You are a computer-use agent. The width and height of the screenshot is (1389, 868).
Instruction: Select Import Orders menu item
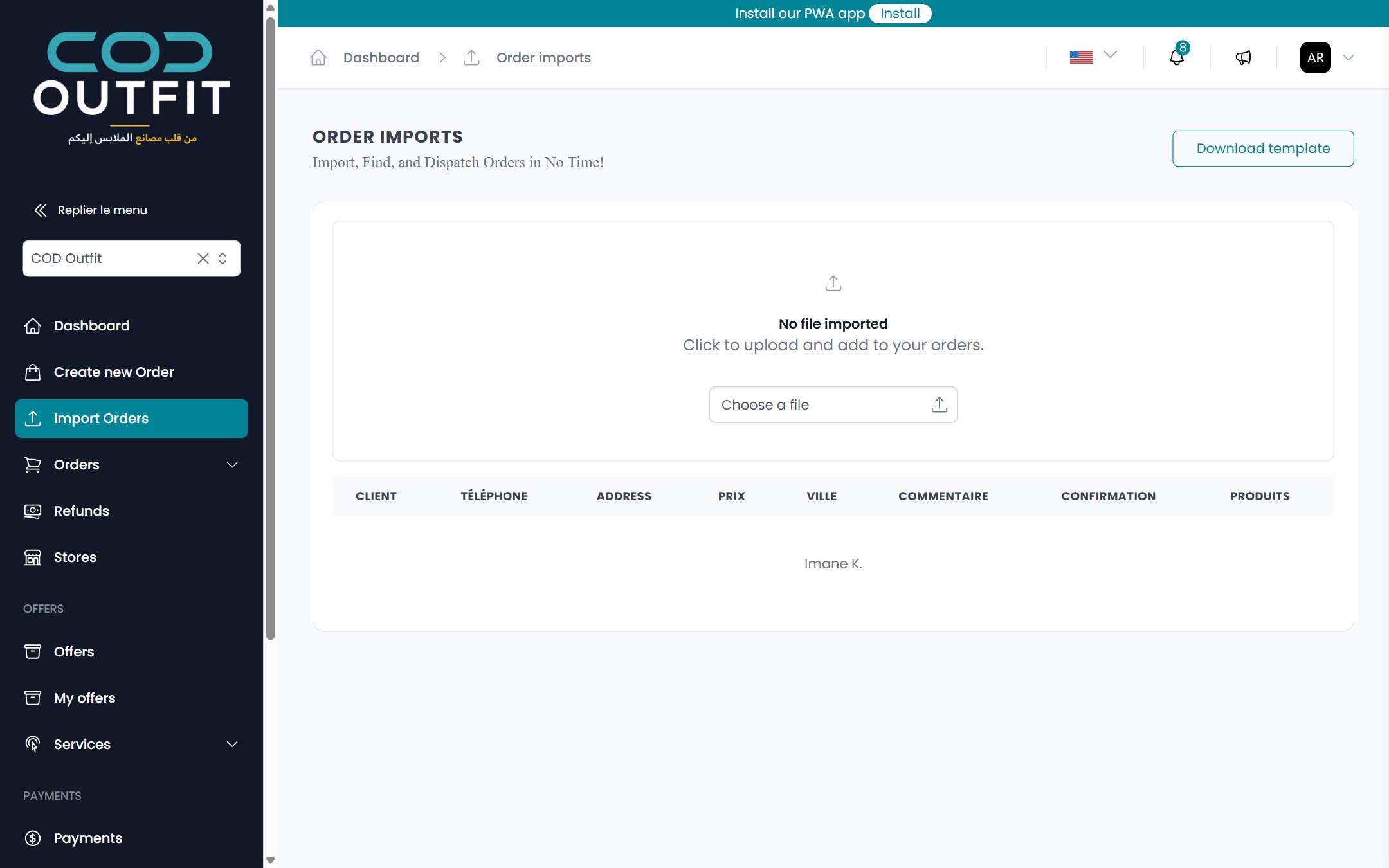point(131,419)
